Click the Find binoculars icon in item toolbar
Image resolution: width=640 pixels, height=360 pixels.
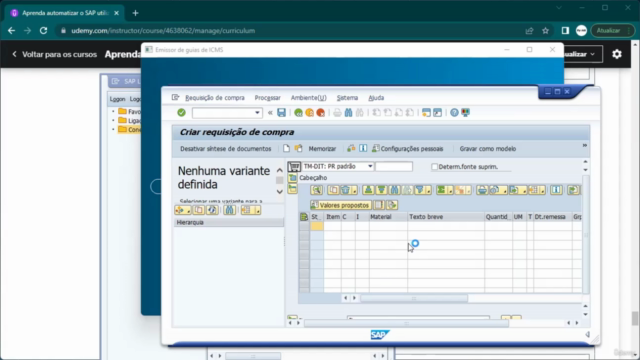coord(394,190)
